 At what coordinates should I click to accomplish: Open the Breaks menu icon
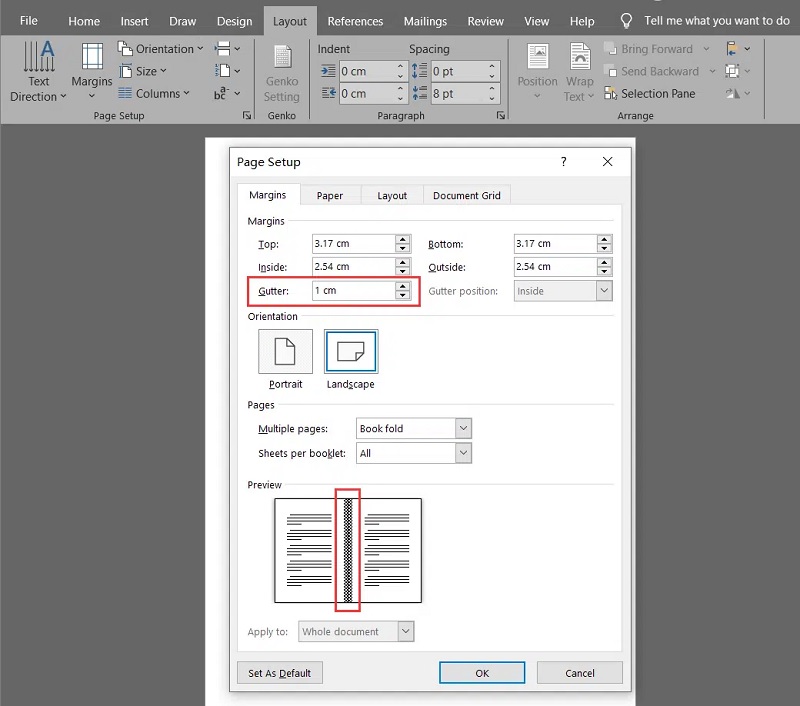(227, 49)
